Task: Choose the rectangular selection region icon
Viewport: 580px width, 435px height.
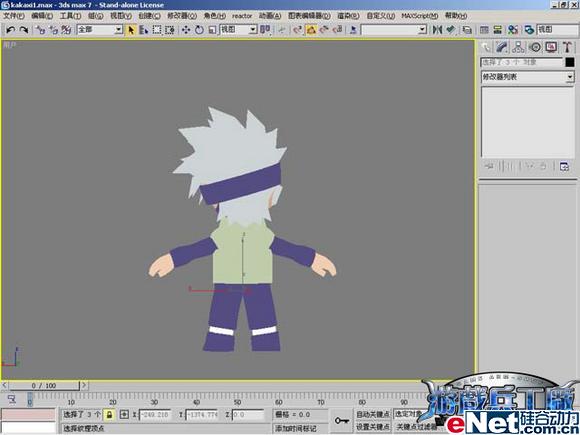Action: tap(157, 30)
